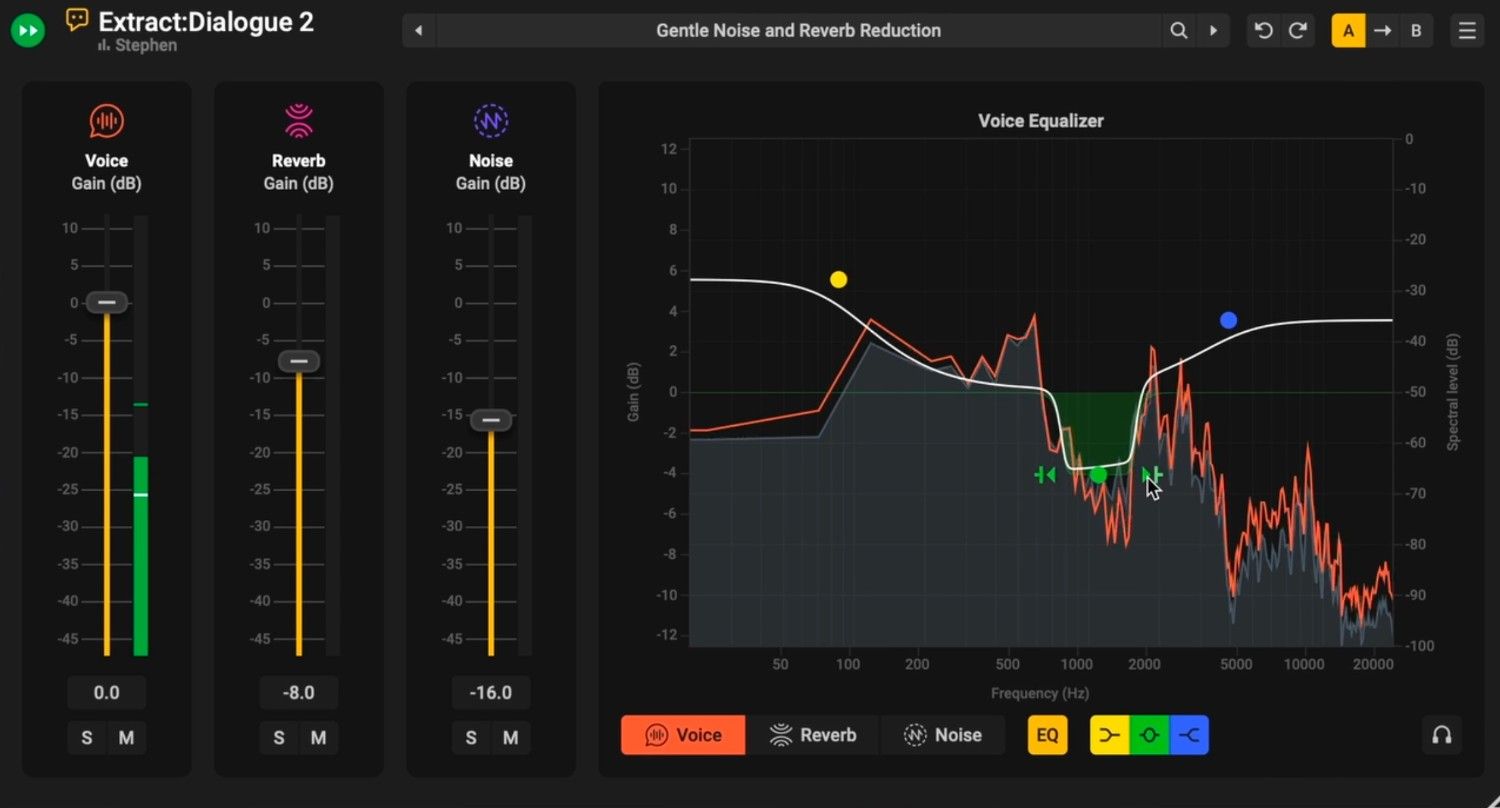The width and height of the screenshot is (1500, 808).
Task: Select the yellow low-shelf filter icon
Action: coord(1109,735)
